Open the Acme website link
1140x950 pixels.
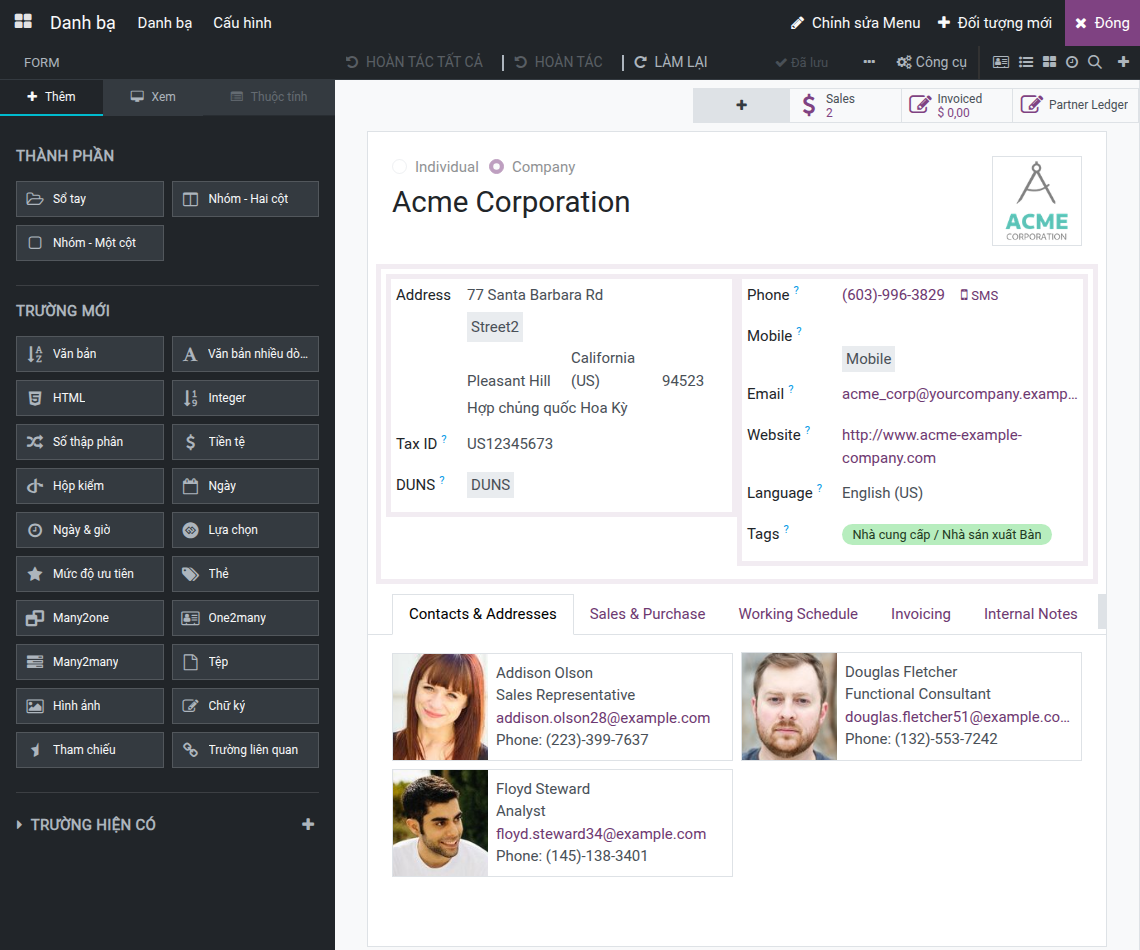(x=931, y=446)
